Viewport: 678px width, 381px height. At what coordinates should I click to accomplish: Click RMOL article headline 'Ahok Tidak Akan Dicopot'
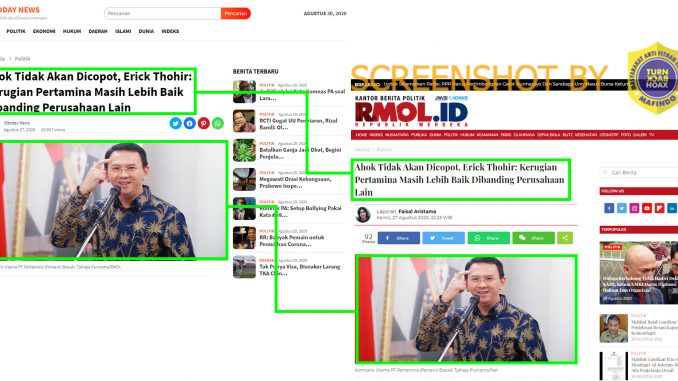point(460,179)
